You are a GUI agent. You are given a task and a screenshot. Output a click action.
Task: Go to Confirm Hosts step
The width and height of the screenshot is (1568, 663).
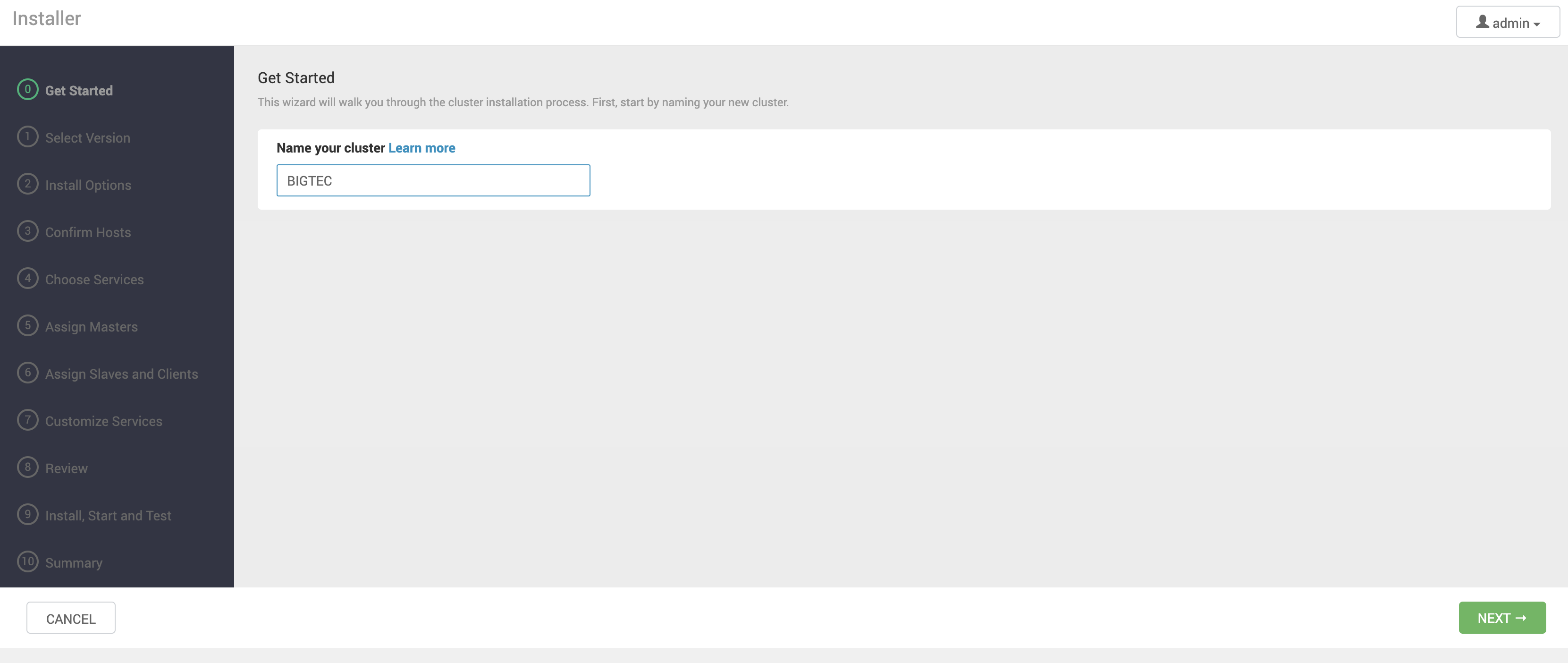click(x=88, y=232)
